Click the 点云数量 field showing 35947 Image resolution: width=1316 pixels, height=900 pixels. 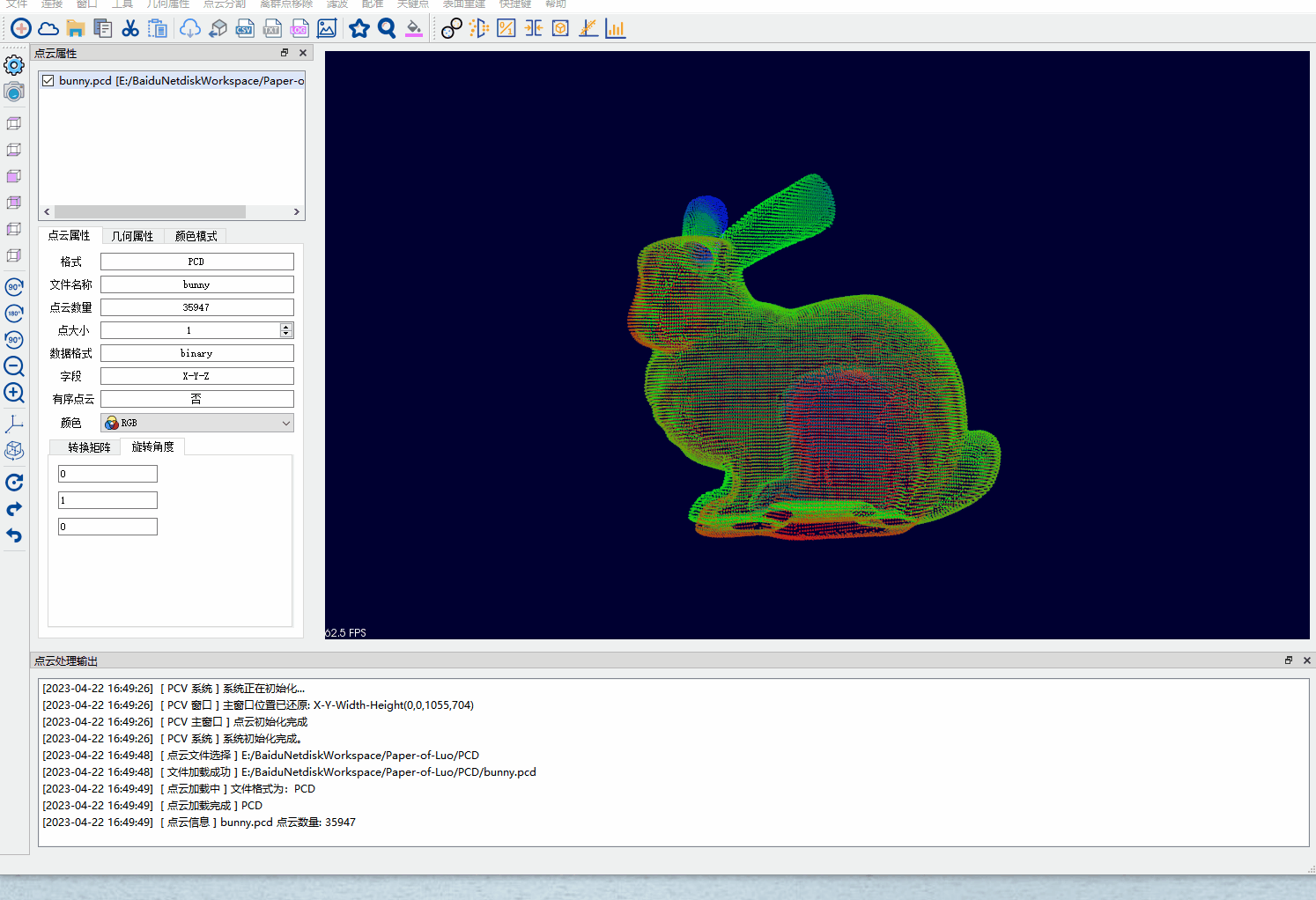tap(197, 307)
